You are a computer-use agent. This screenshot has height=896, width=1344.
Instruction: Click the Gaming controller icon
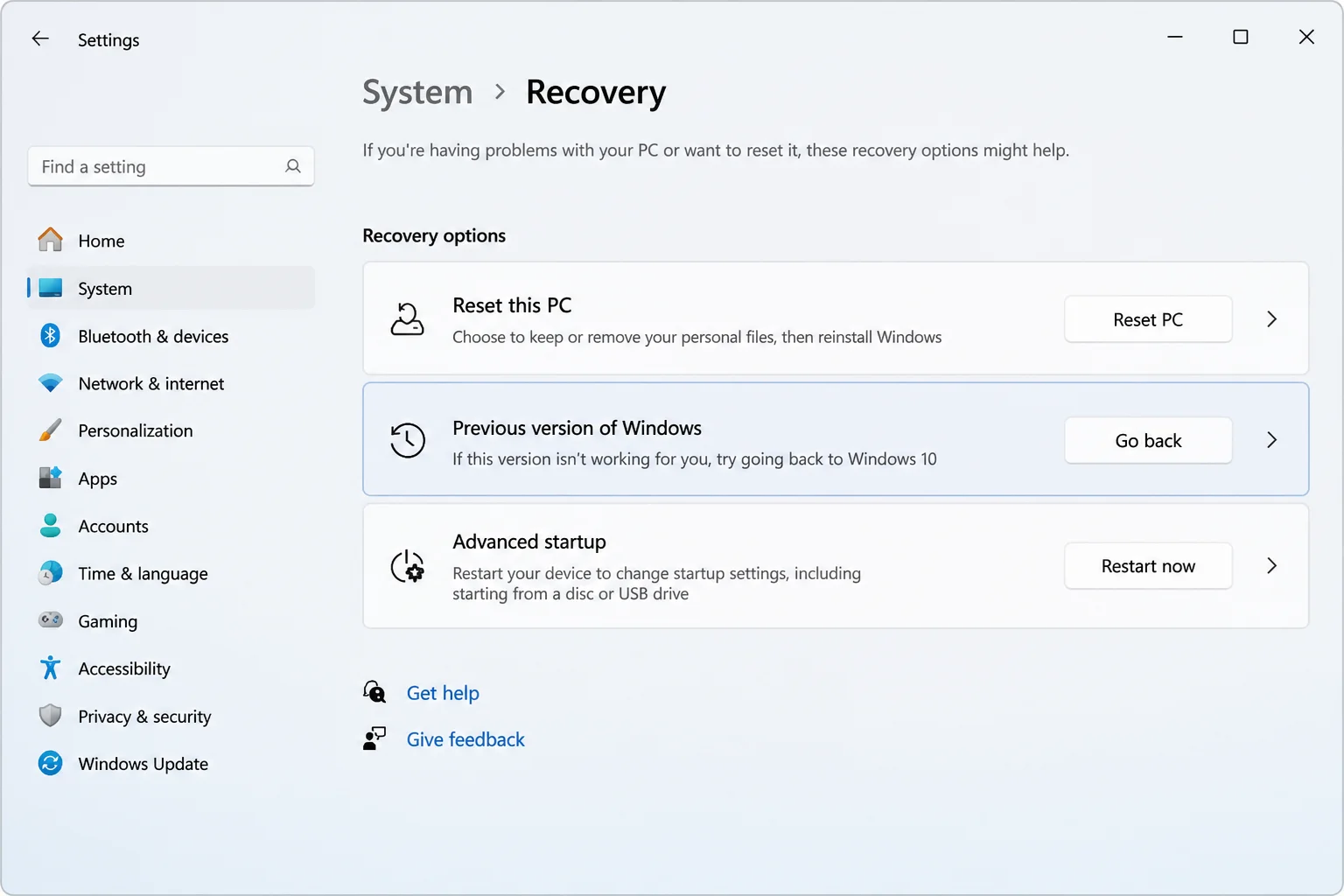51,620
